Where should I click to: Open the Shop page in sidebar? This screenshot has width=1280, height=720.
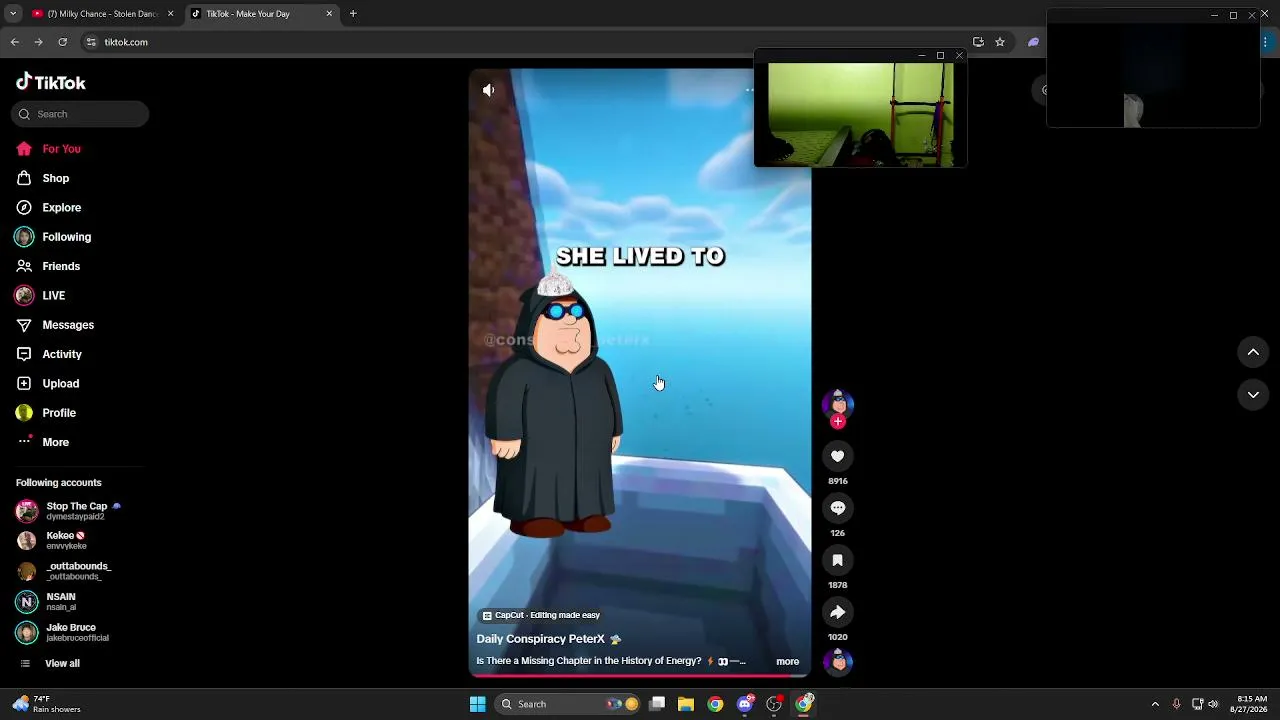56,178
